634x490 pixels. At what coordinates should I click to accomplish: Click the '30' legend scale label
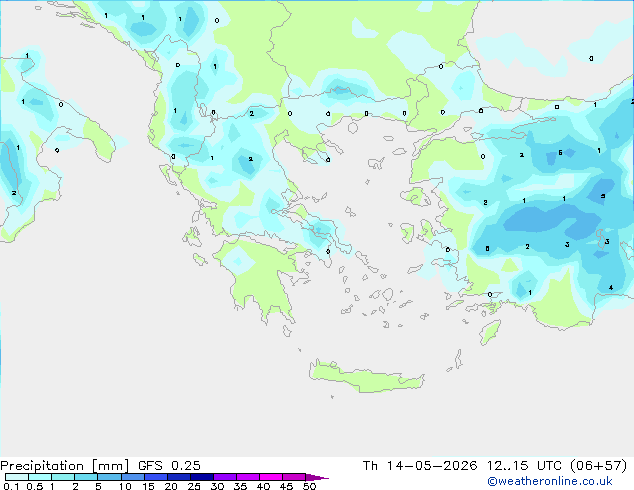click(217, 486)
